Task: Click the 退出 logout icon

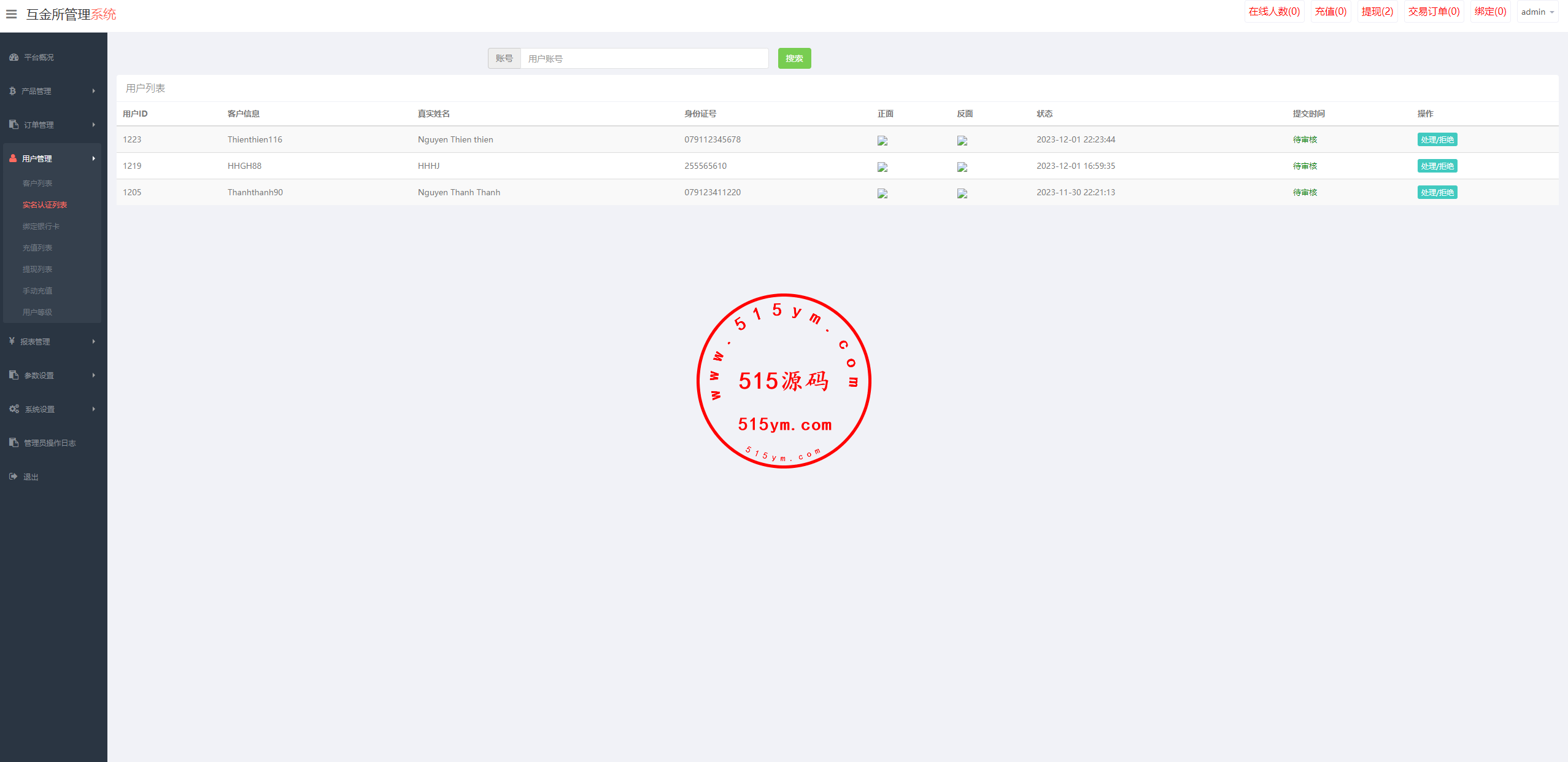Action: [x=14, y=476]
